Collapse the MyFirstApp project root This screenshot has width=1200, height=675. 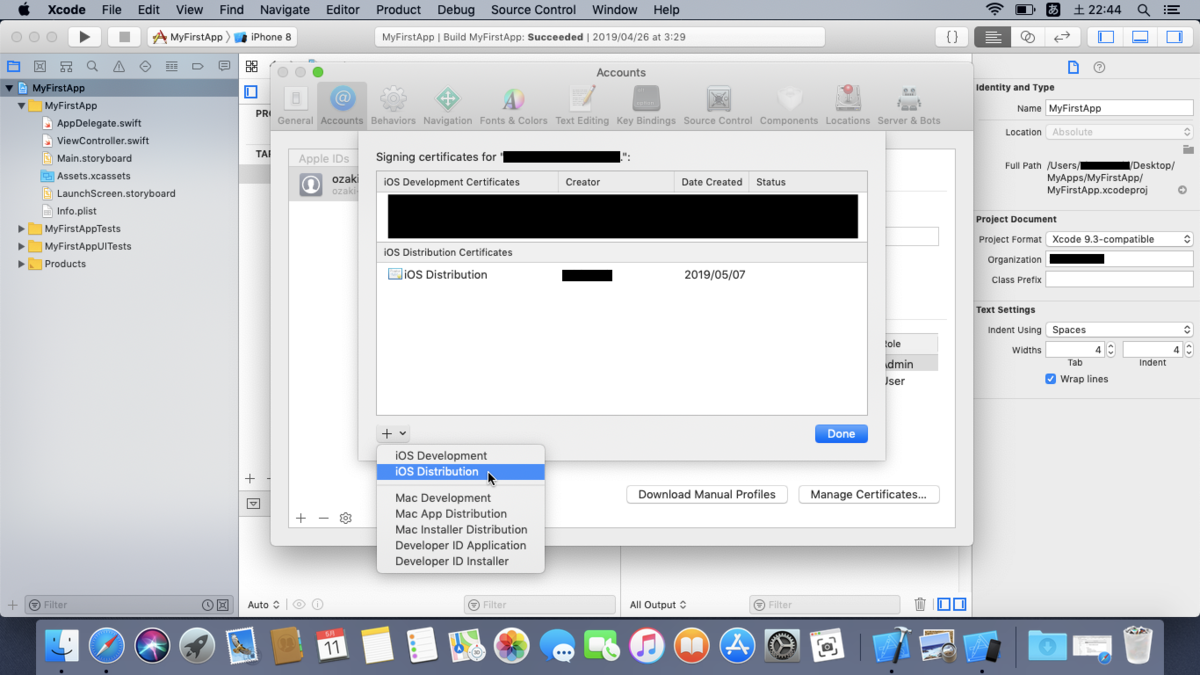[x=9, y=88]
